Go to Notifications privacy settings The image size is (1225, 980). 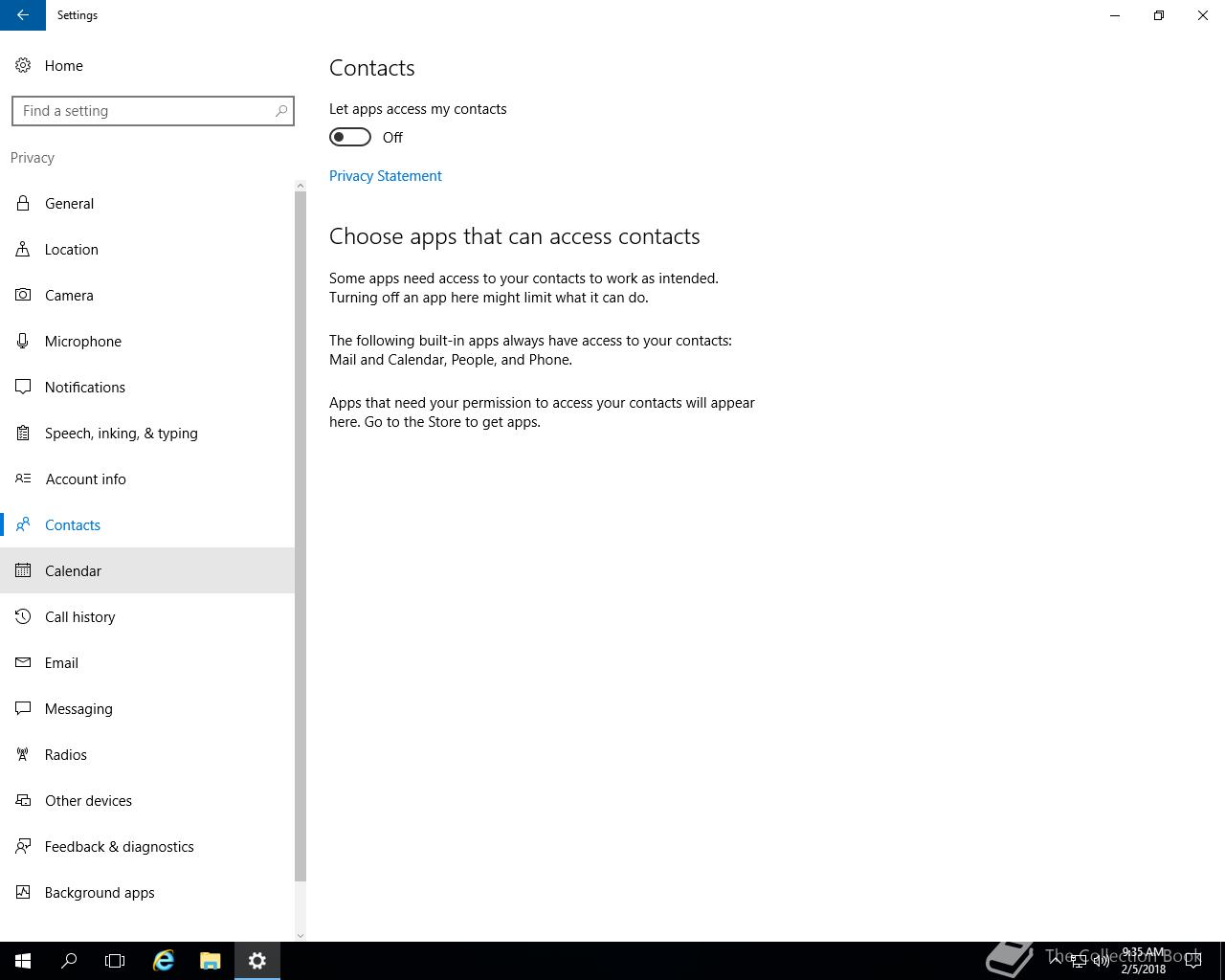pyautogui.click(x=147, y=387)
